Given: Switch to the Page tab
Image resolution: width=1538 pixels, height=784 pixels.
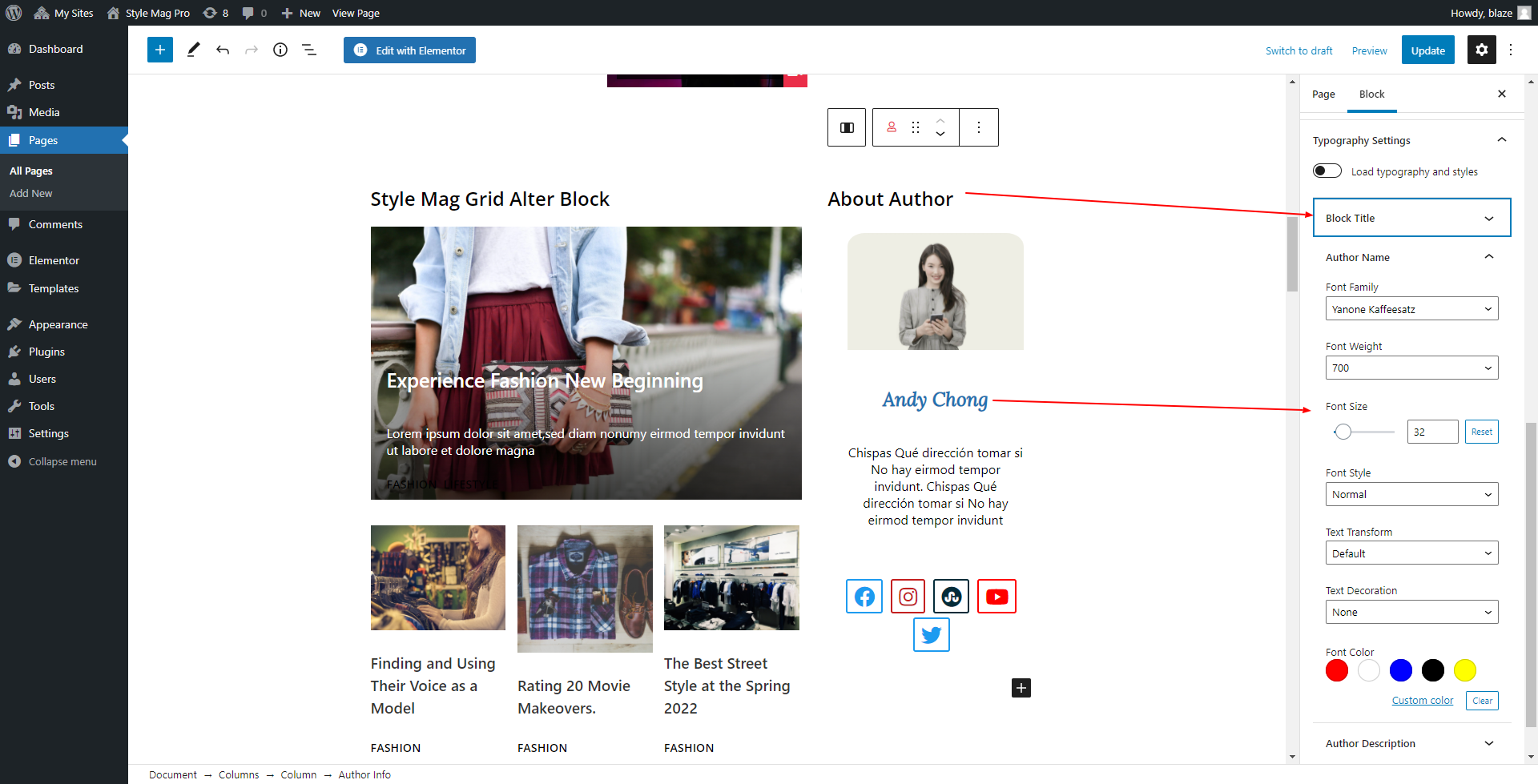Looking at the screenshot, I should coord(1323,94).
